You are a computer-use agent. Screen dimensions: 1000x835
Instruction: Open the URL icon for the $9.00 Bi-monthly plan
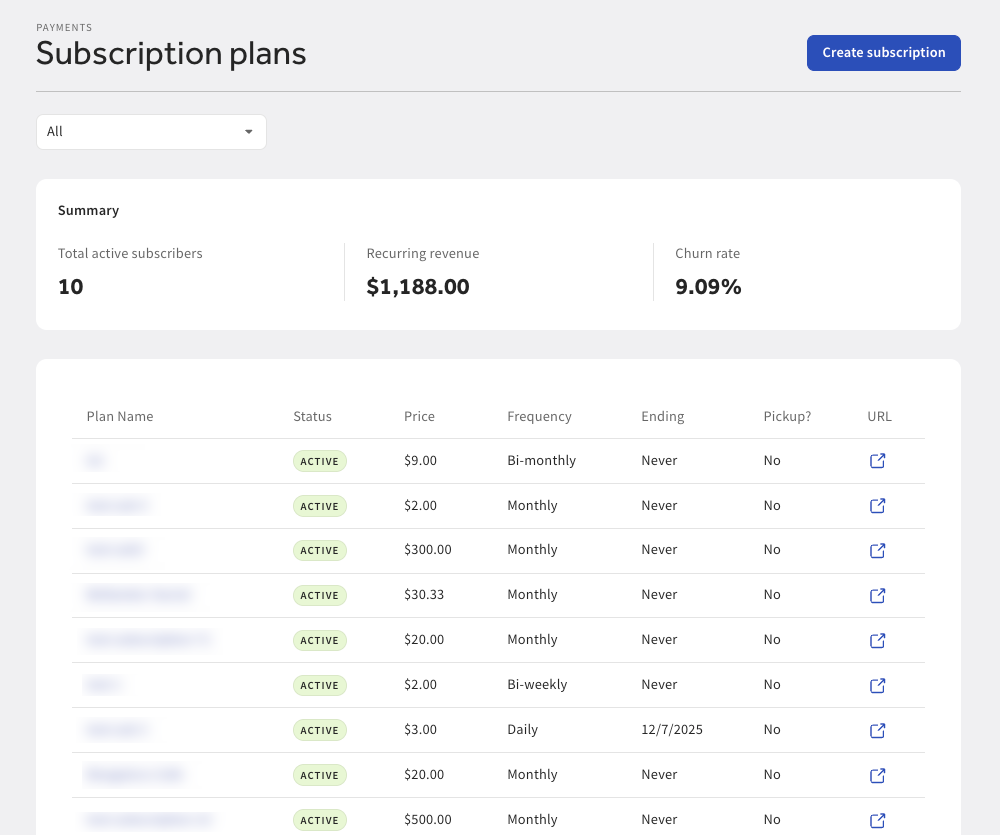pyautogui.click(x=877, y=461)
